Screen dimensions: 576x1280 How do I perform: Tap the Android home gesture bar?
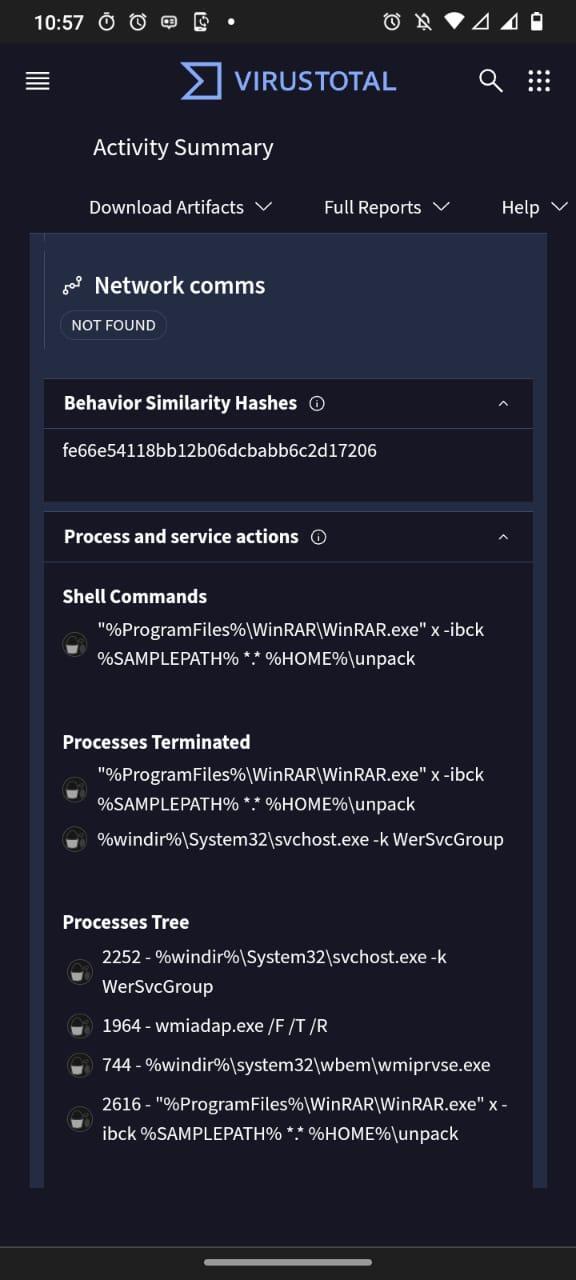tap(288, 1262)
